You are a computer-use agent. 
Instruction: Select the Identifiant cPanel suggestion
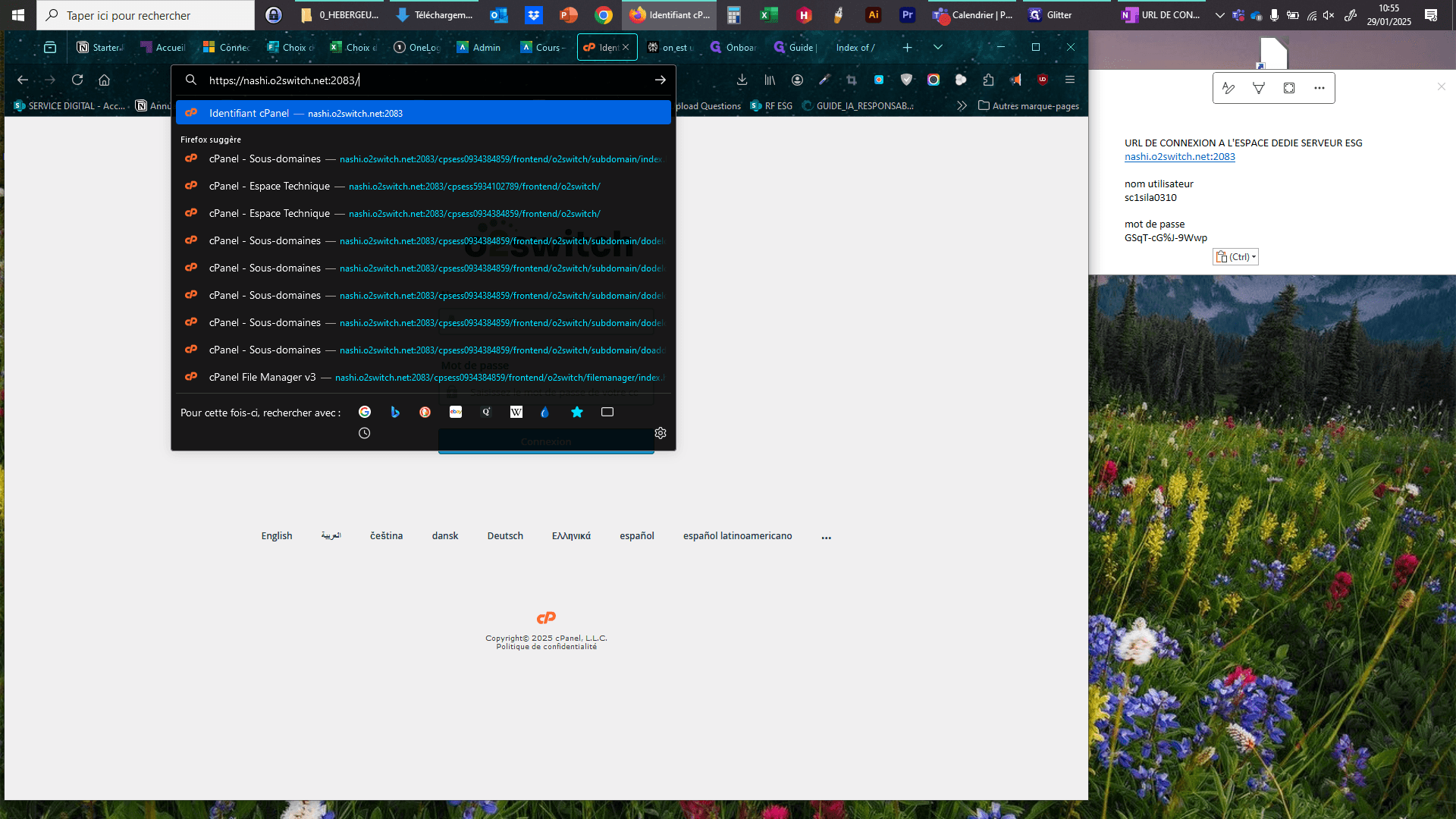point(423,113)
